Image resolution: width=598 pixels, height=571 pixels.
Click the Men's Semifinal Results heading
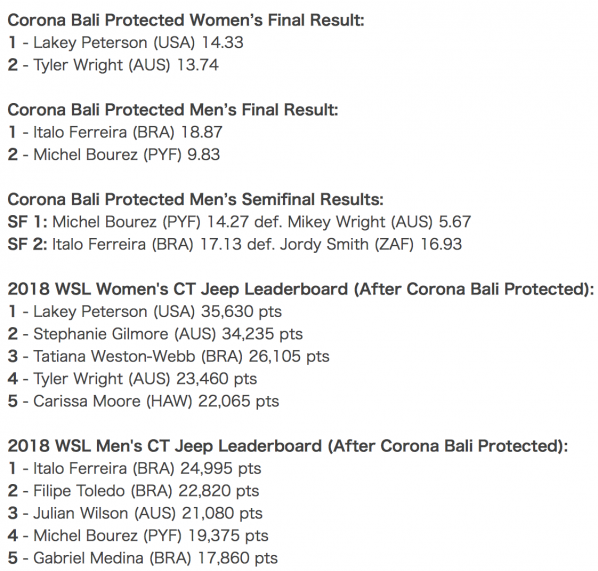tap(195, 199)
